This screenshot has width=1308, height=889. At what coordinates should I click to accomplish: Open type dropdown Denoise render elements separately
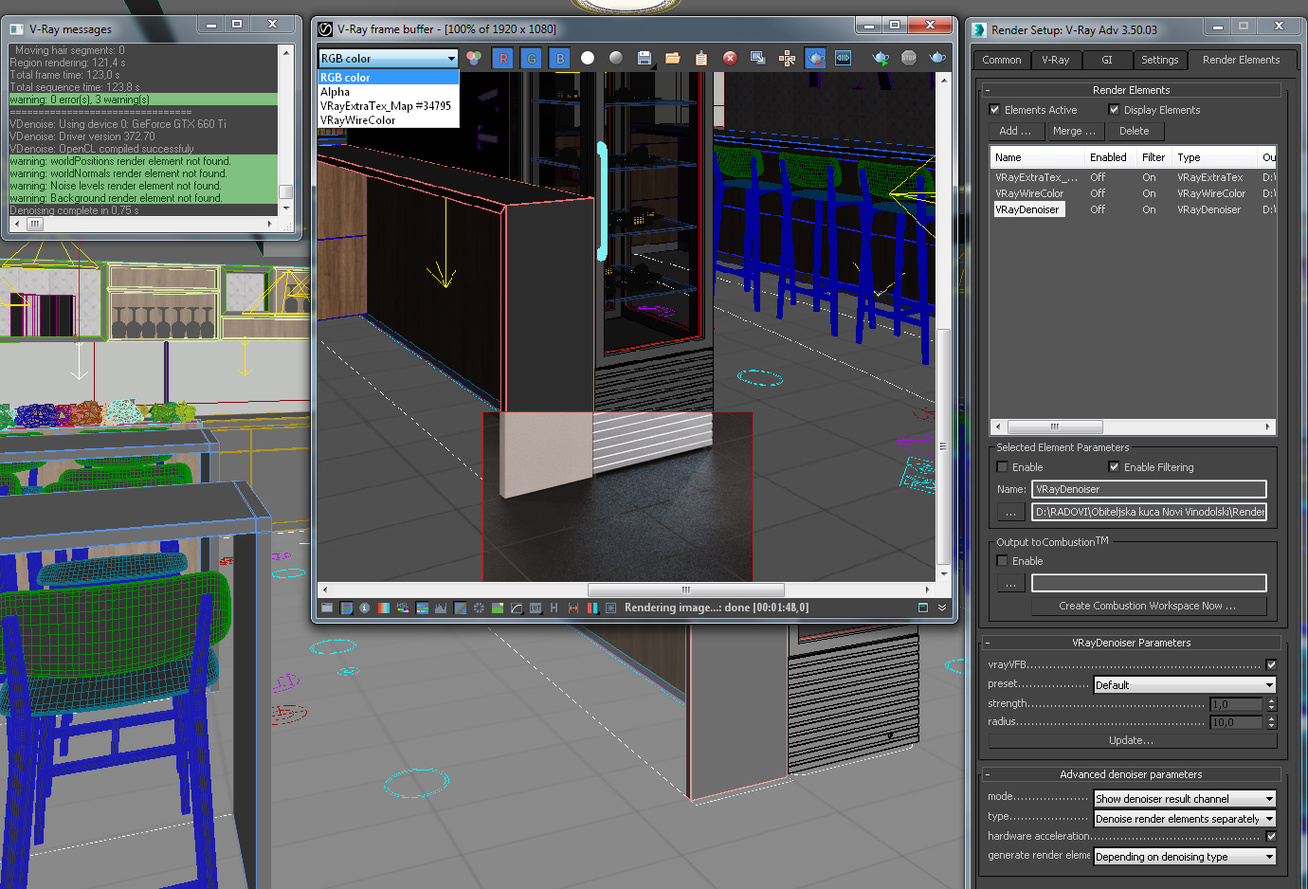coord(1185,818)
